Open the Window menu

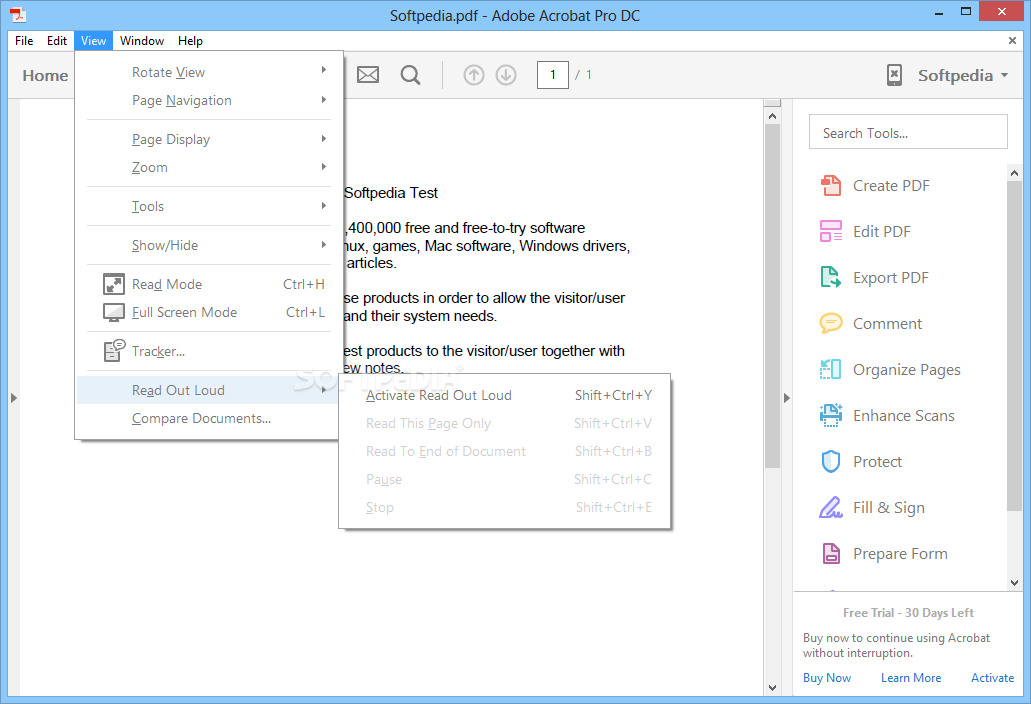point(141,41)
